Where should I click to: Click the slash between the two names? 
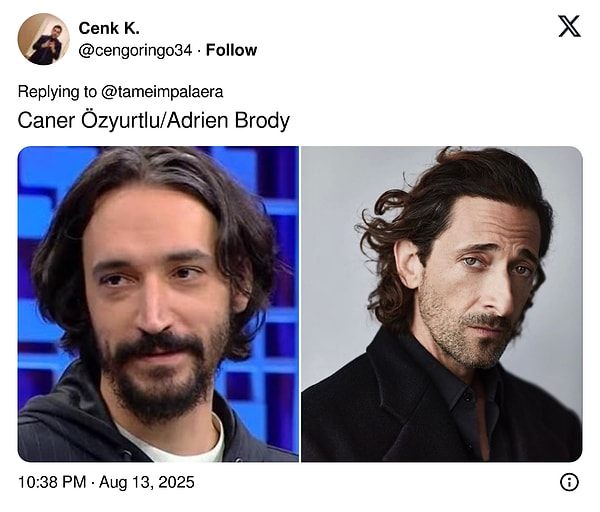coord(165,120)
